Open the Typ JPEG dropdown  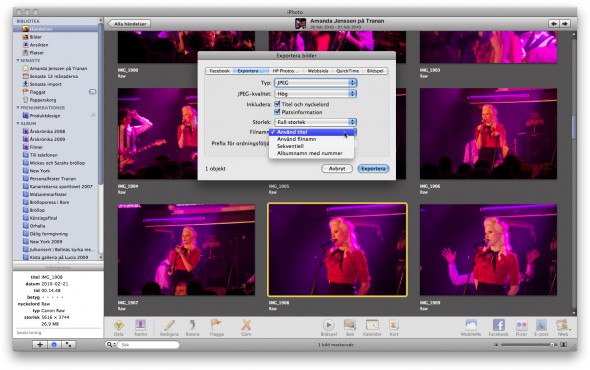[x=315, y=82]
